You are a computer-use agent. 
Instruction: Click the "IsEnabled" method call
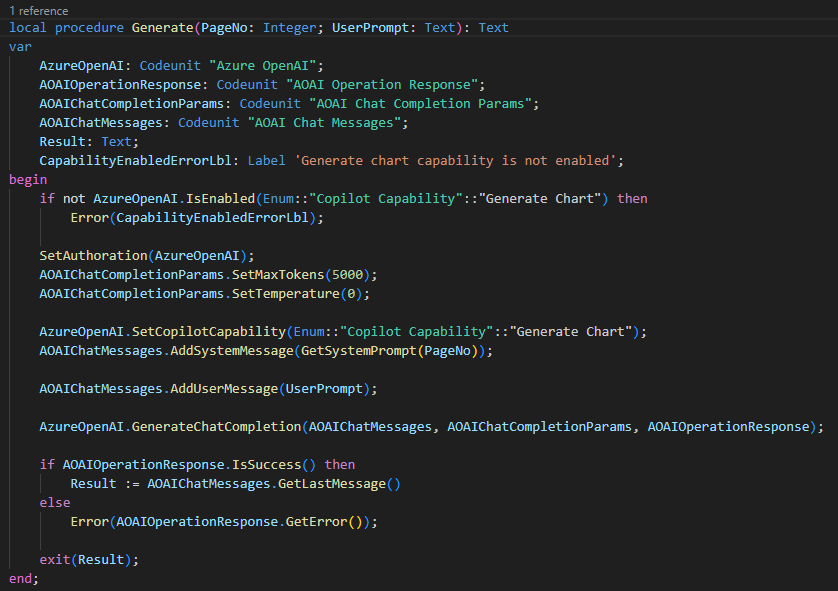point(220,199)
